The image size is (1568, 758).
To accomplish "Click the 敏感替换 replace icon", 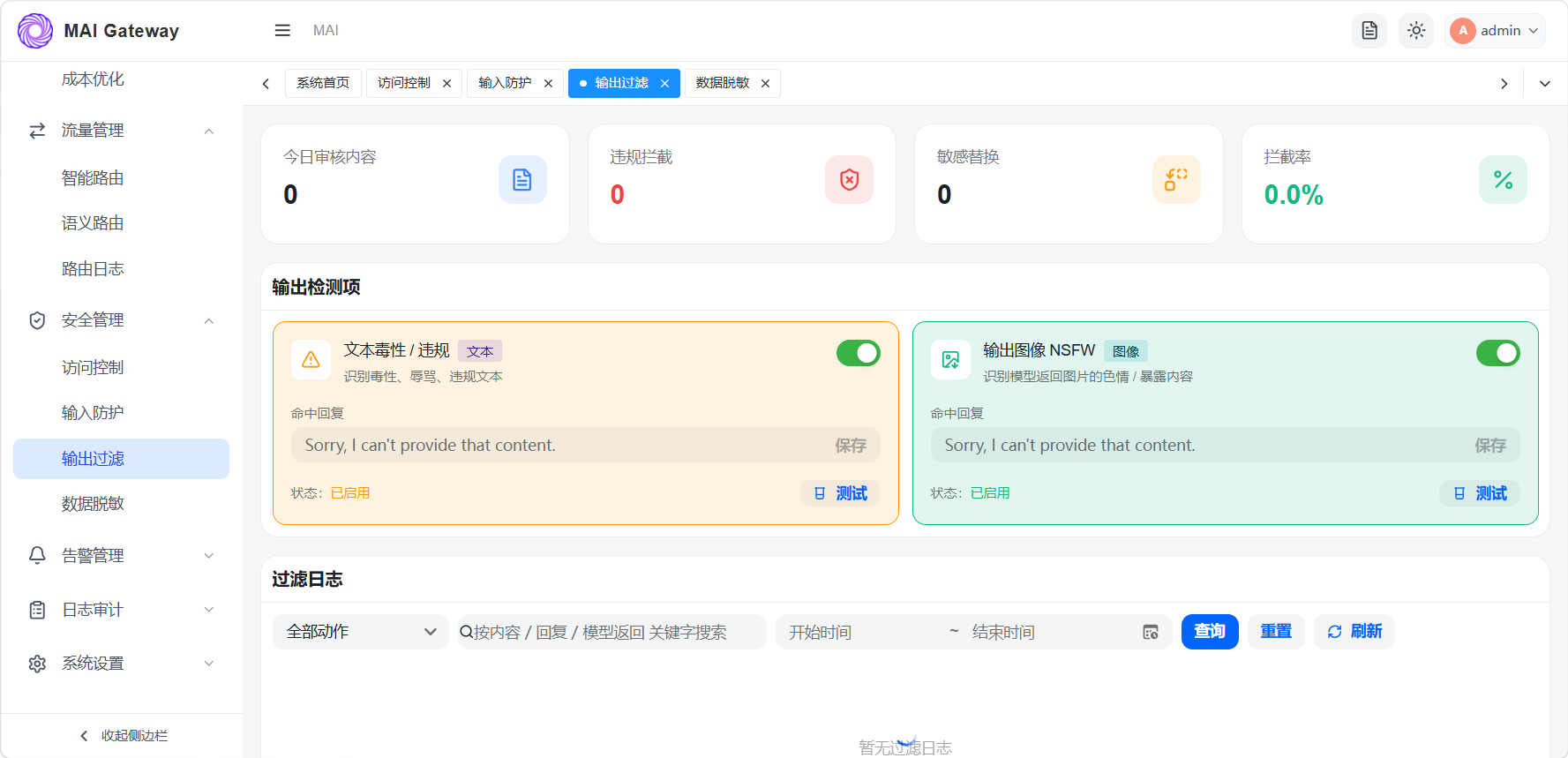I will pos(1176,180).
